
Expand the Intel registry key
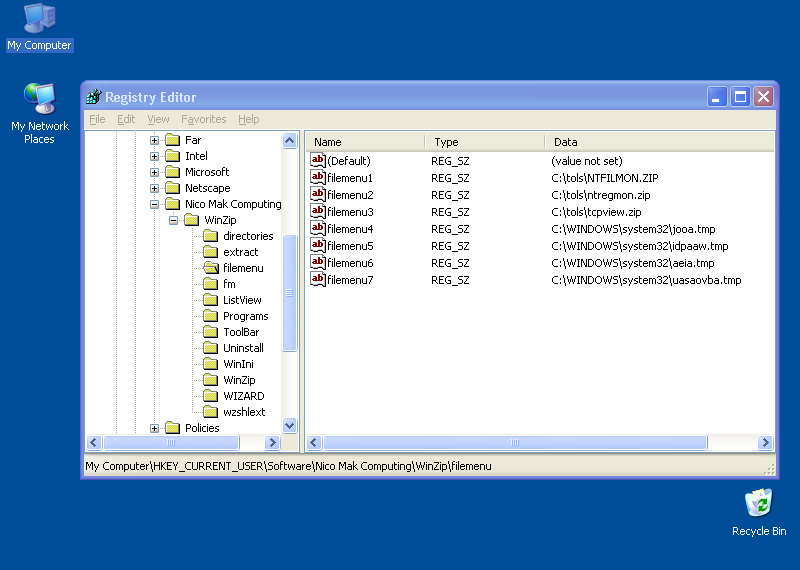[x=154, y=156]
